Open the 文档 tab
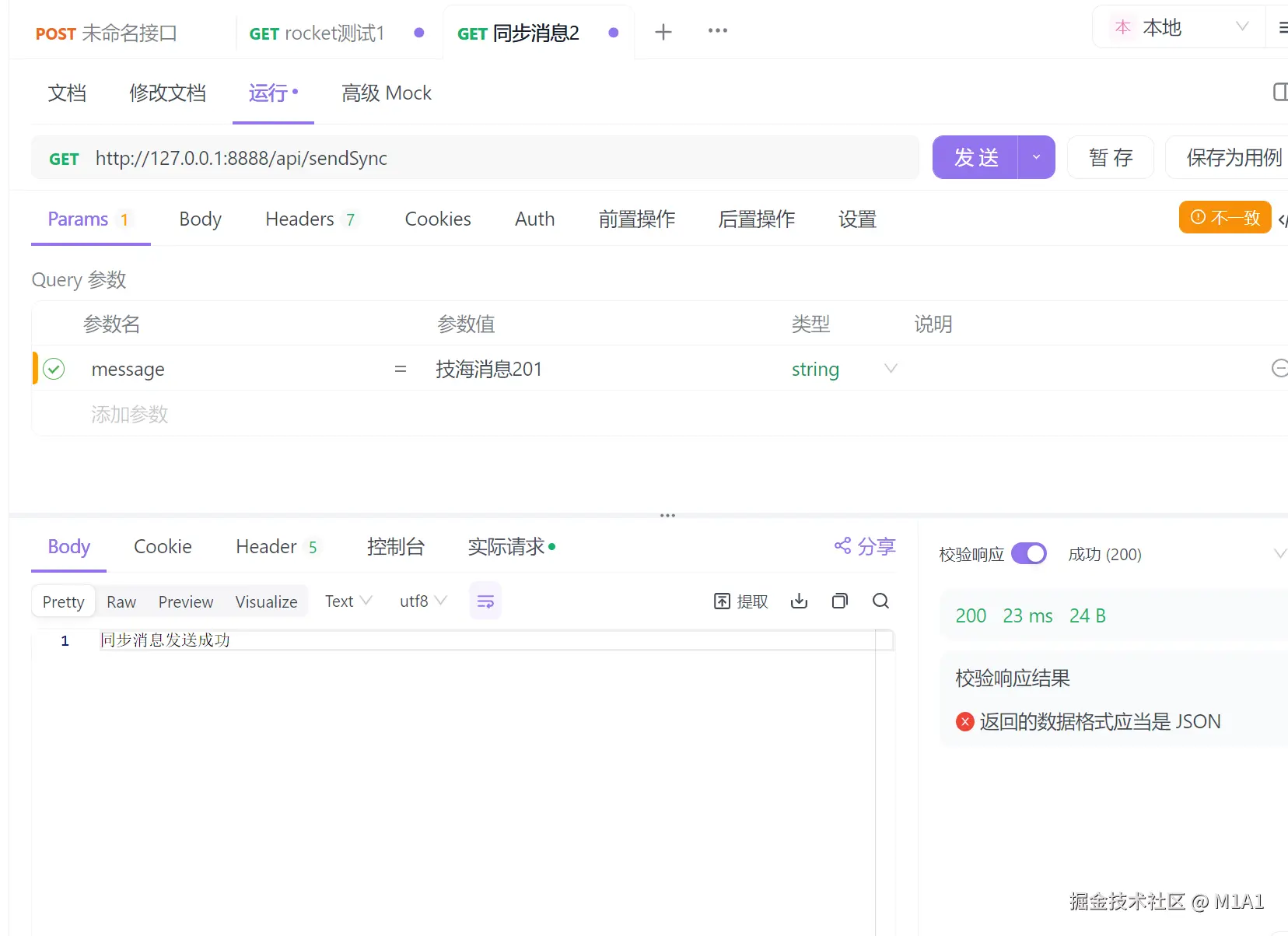The height and width of the screenshot is (936, 1288). [67, 93]
